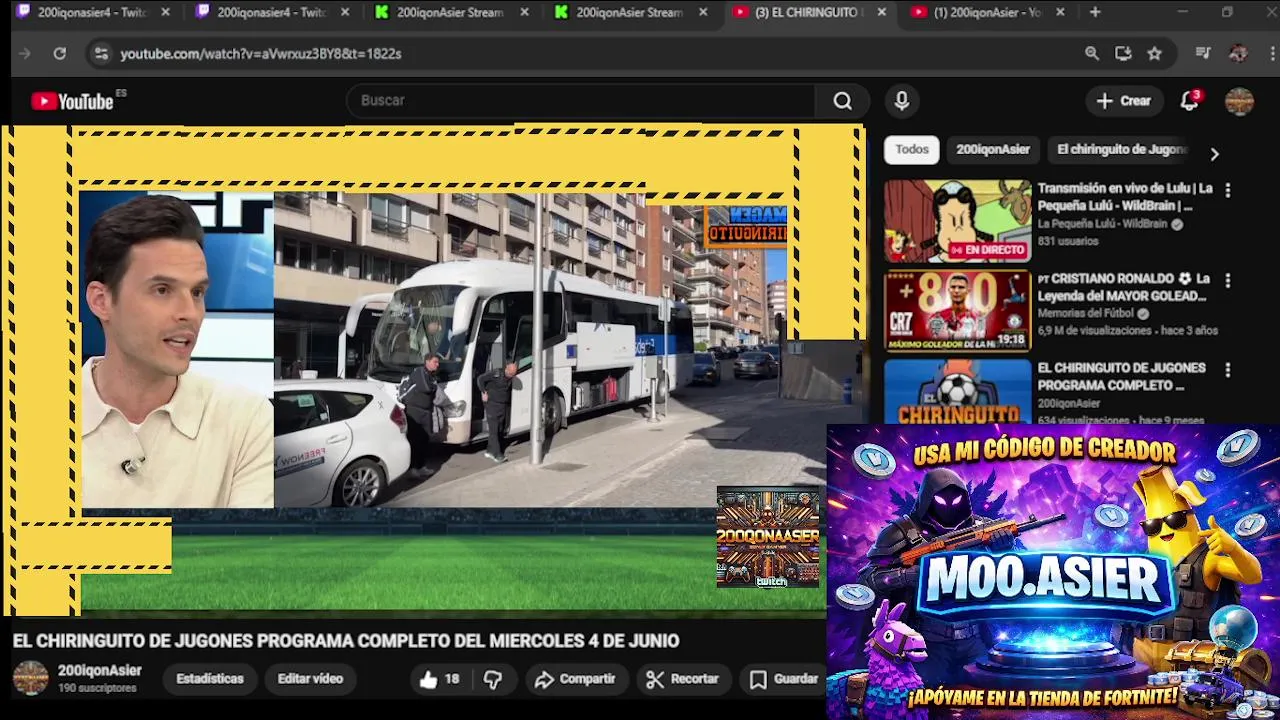Open the Chrome profile avatar
Viewport: 1280px width, 720px height.
click(x=1238, y=53)
